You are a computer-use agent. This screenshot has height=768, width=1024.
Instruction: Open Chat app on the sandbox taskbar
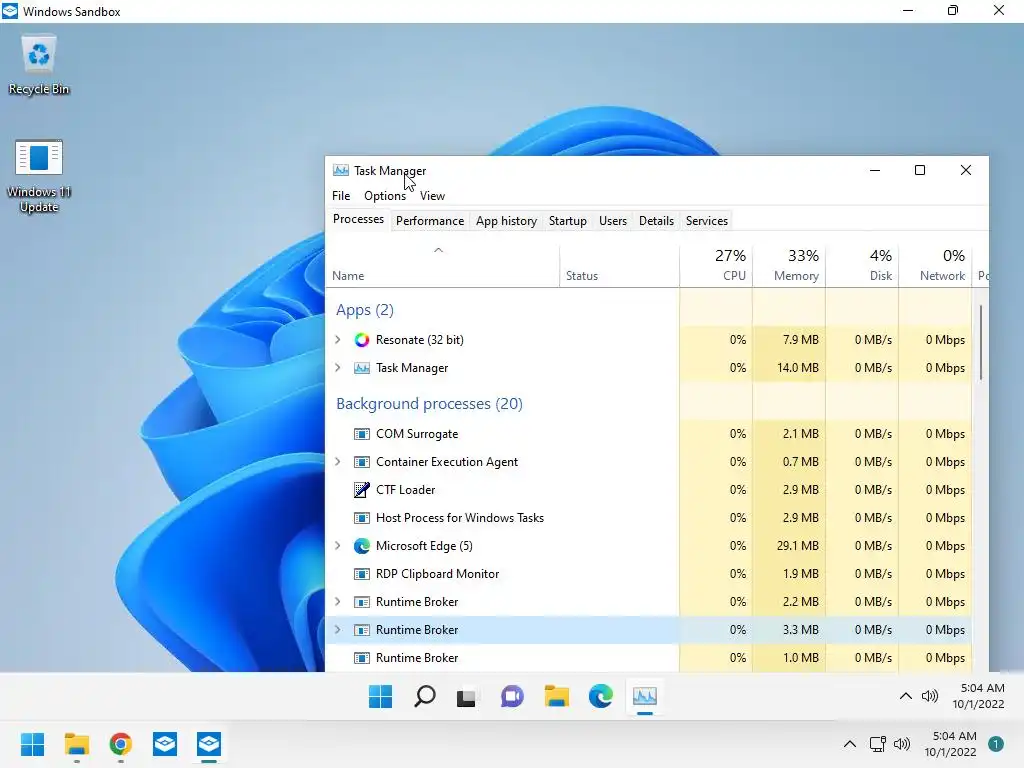point(512,696)
